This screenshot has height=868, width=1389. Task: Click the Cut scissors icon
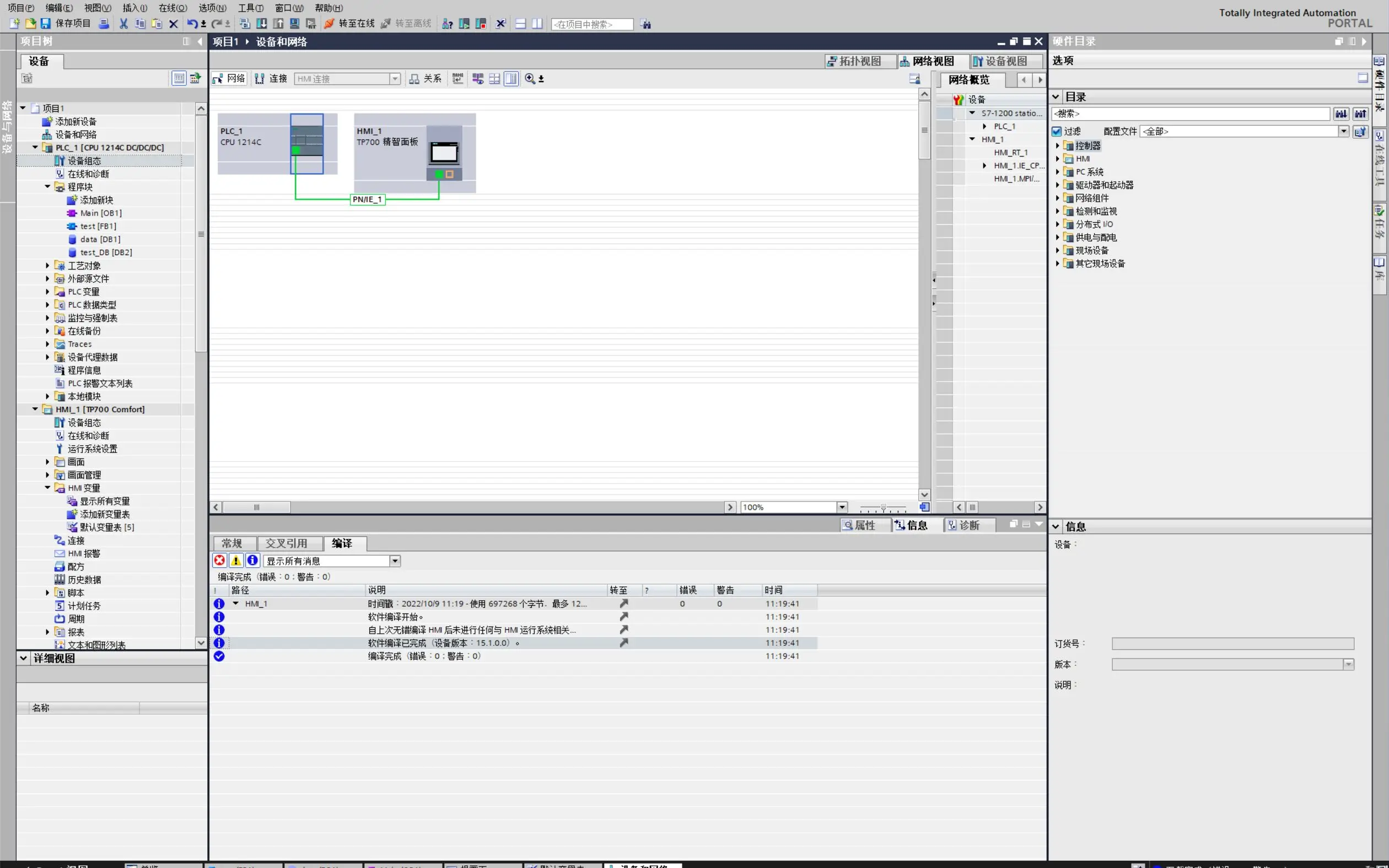[x=123, y=24]
